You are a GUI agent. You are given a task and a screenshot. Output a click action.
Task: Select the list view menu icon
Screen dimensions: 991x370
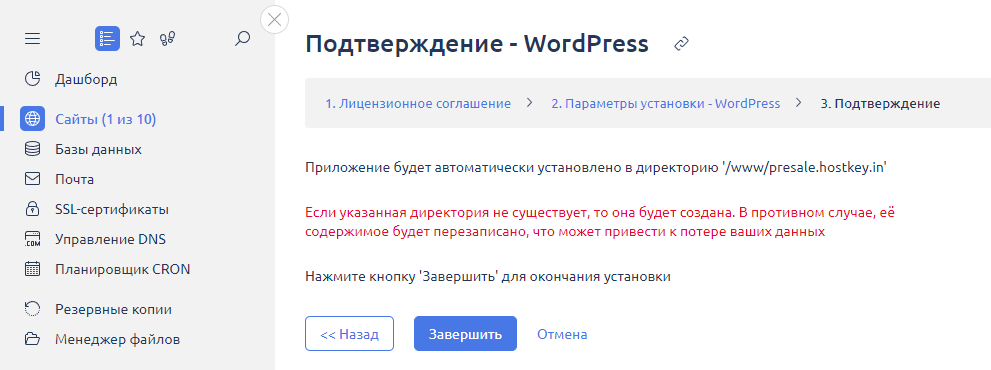(x=107, y=39)
